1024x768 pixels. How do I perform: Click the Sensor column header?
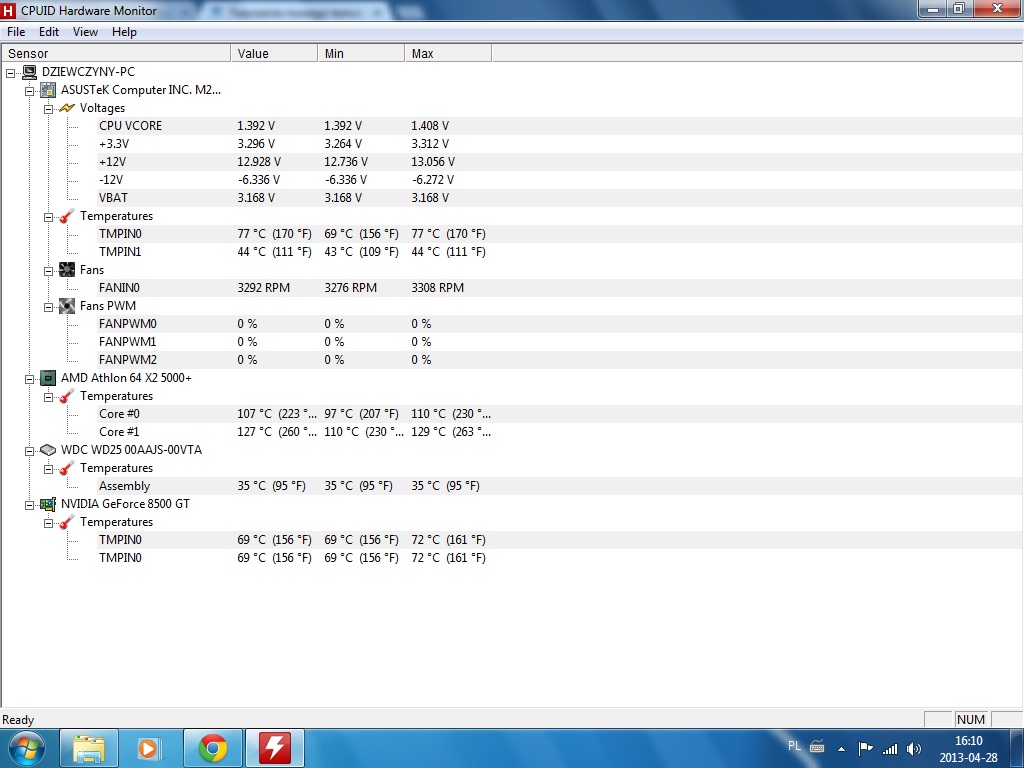pyautogui.click(x=116, y=54)
